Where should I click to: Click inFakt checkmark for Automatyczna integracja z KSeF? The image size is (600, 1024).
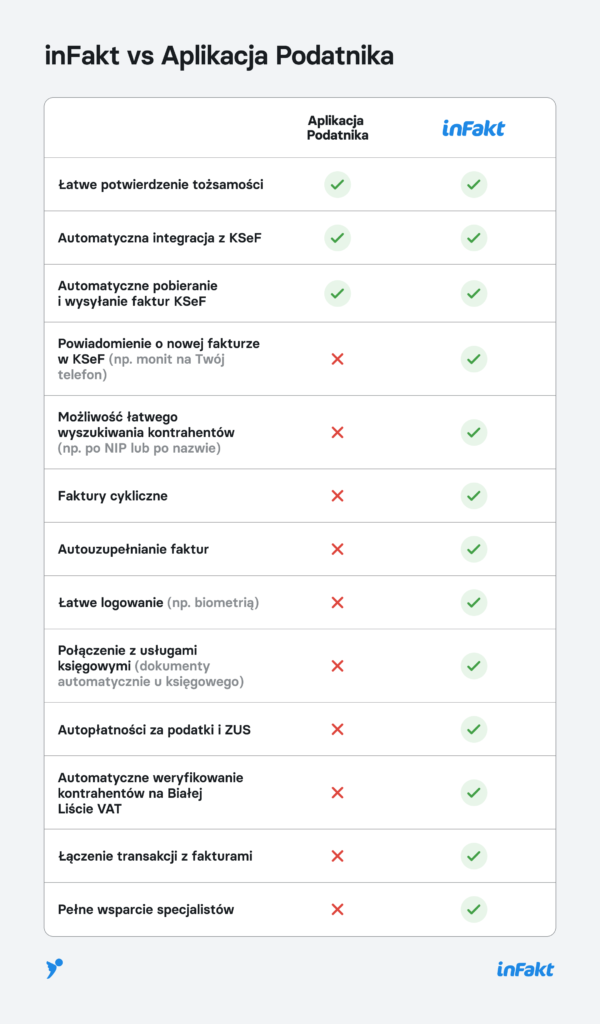[474, 238]
